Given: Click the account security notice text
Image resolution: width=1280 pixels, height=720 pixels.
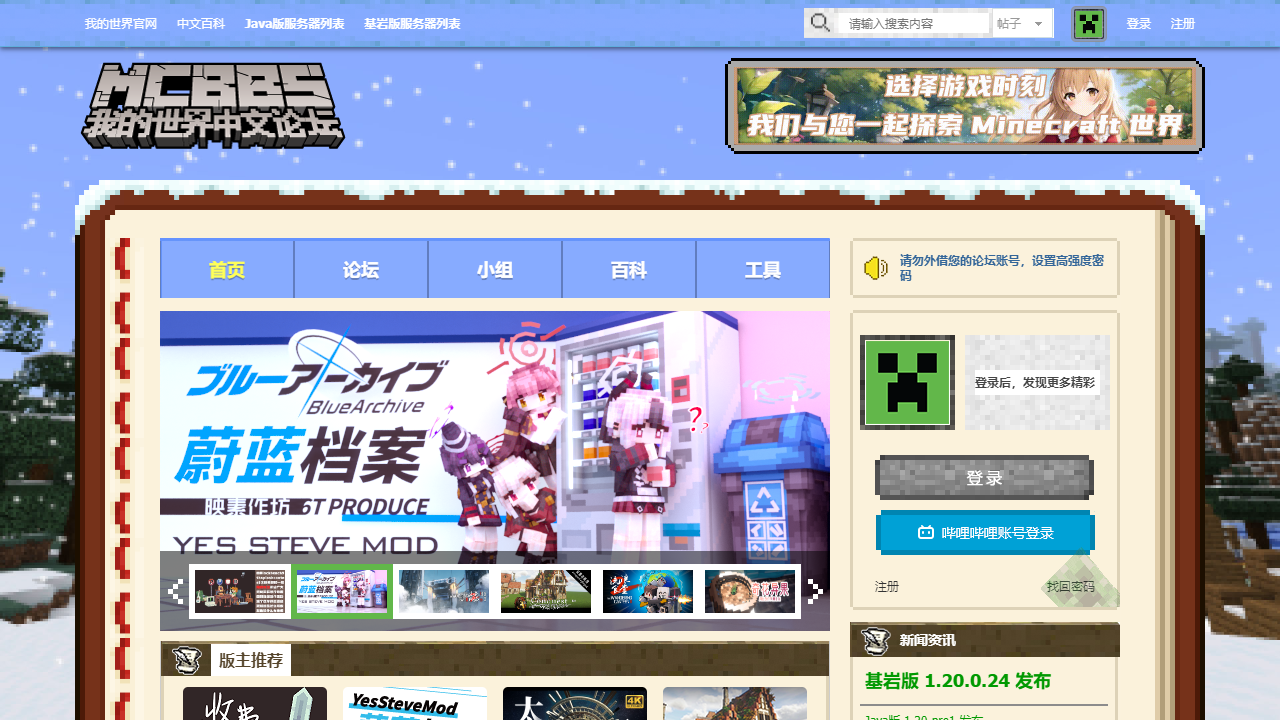Looking at the screenshot, I should coord(1002,267).
